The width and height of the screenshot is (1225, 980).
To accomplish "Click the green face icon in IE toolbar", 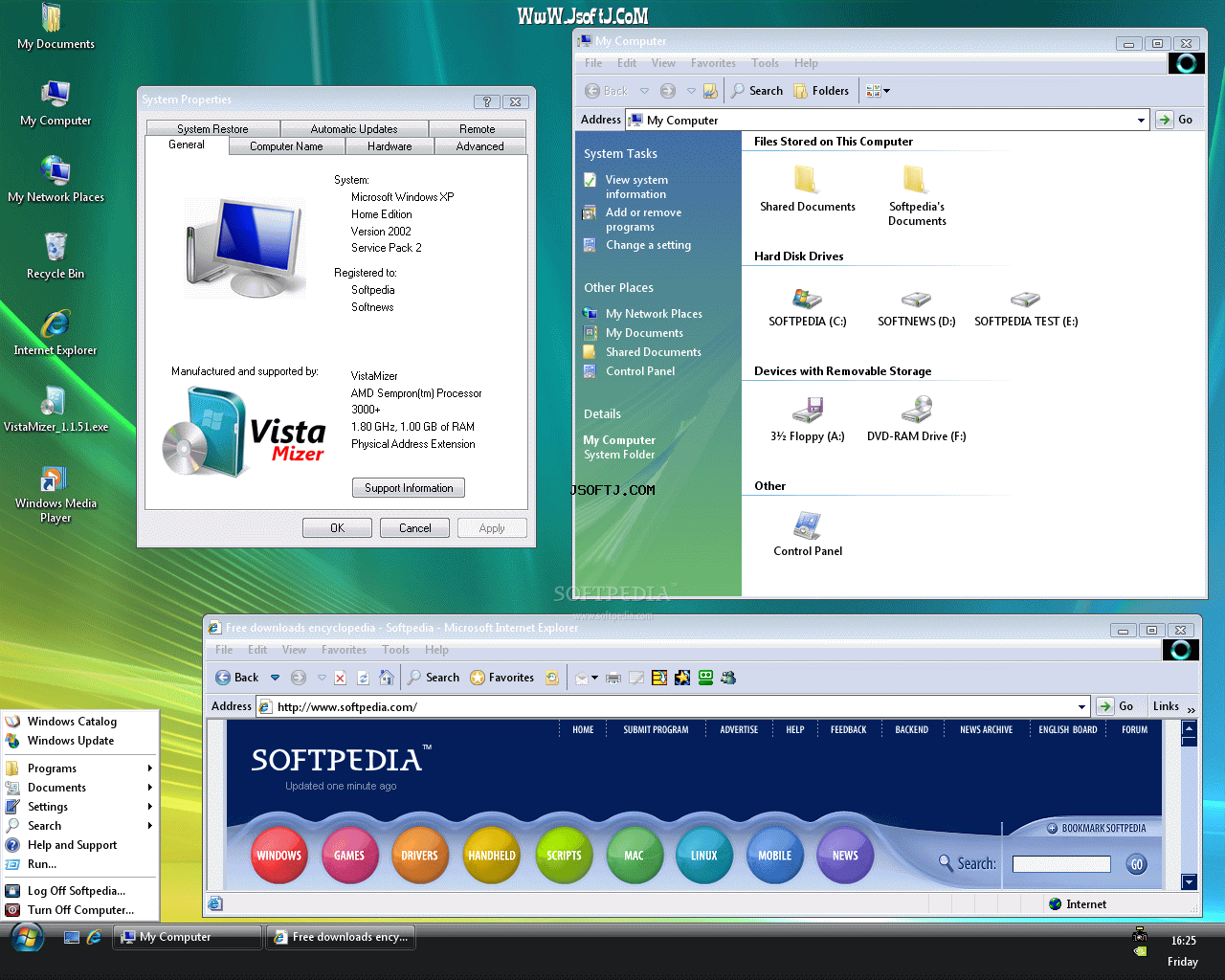I will click(x=705, y=678).
